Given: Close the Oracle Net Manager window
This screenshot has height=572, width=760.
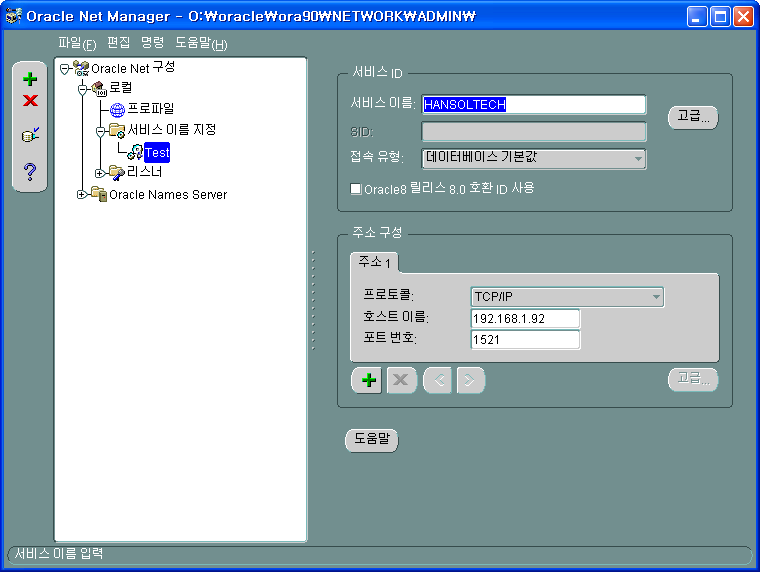Looking at the screenshot, I should [x=743, y=16].
